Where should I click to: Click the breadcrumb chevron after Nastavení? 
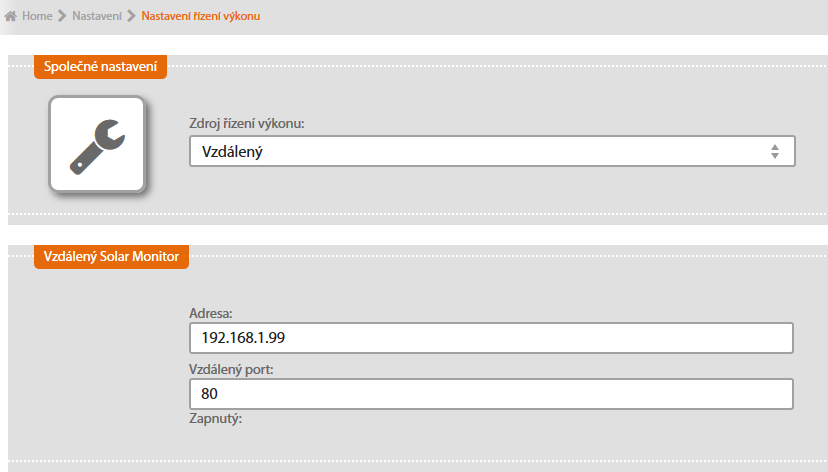click(131, 17)
